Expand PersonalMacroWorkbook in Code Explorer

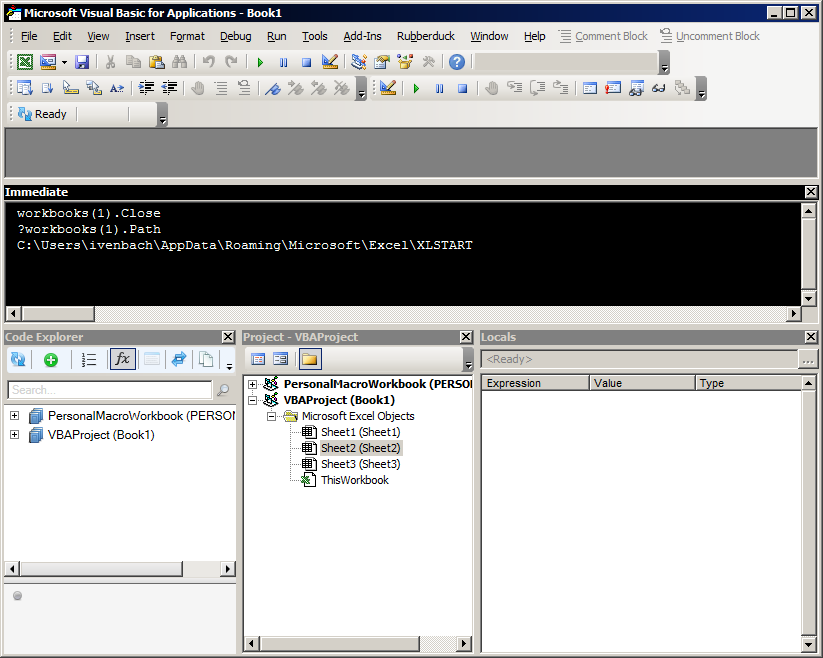point(14,416)
